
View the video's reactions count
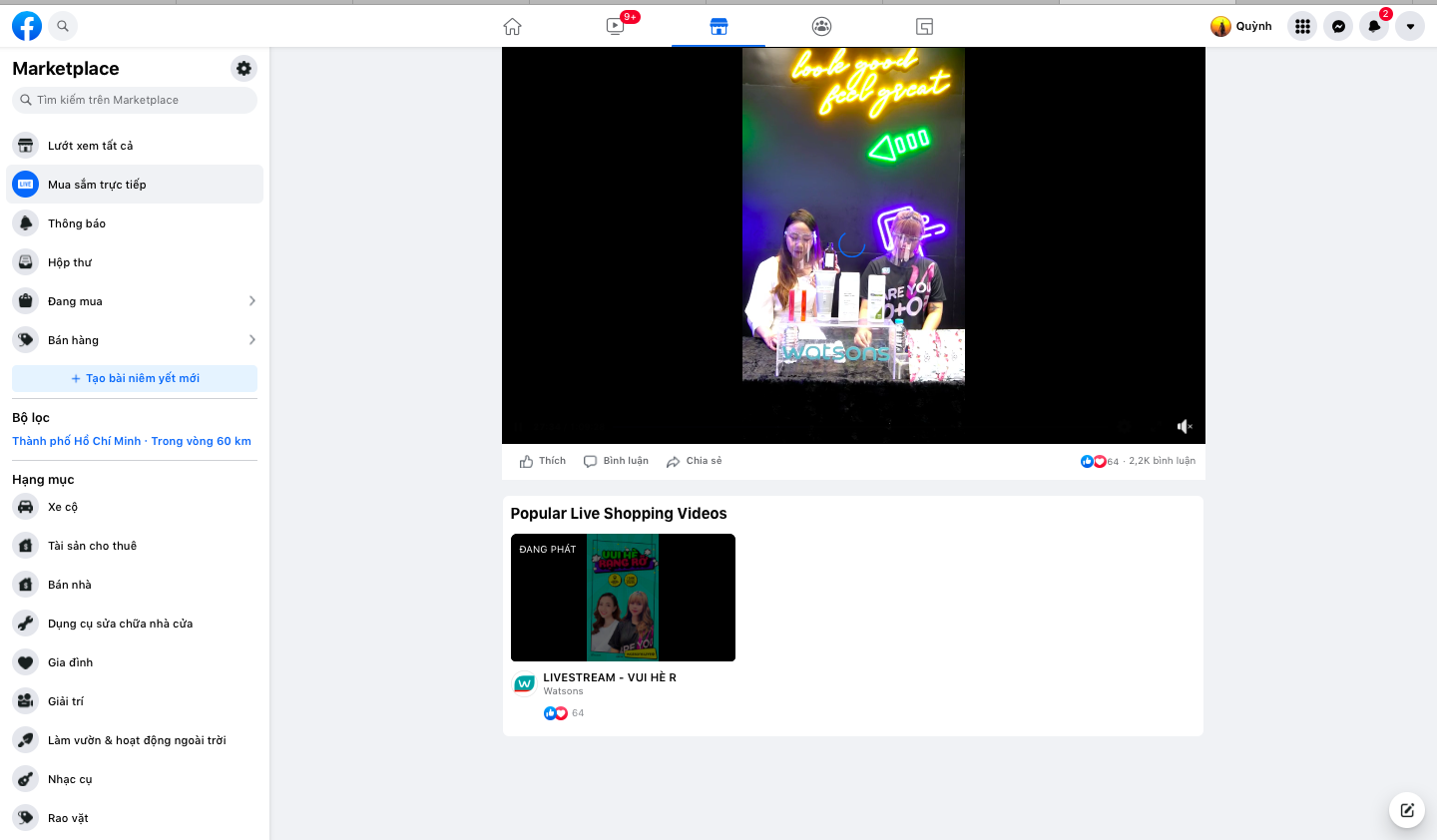(1100, 461)
